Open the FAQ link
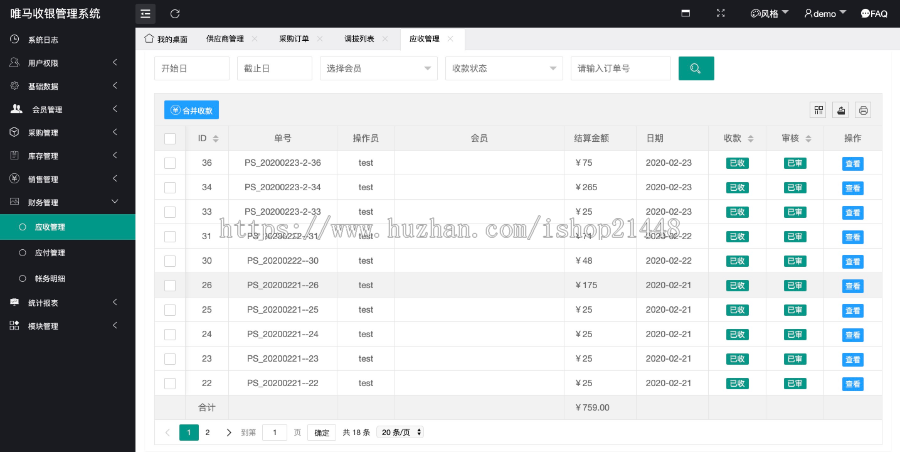This screenshot has width=900, height=452. 874,14
